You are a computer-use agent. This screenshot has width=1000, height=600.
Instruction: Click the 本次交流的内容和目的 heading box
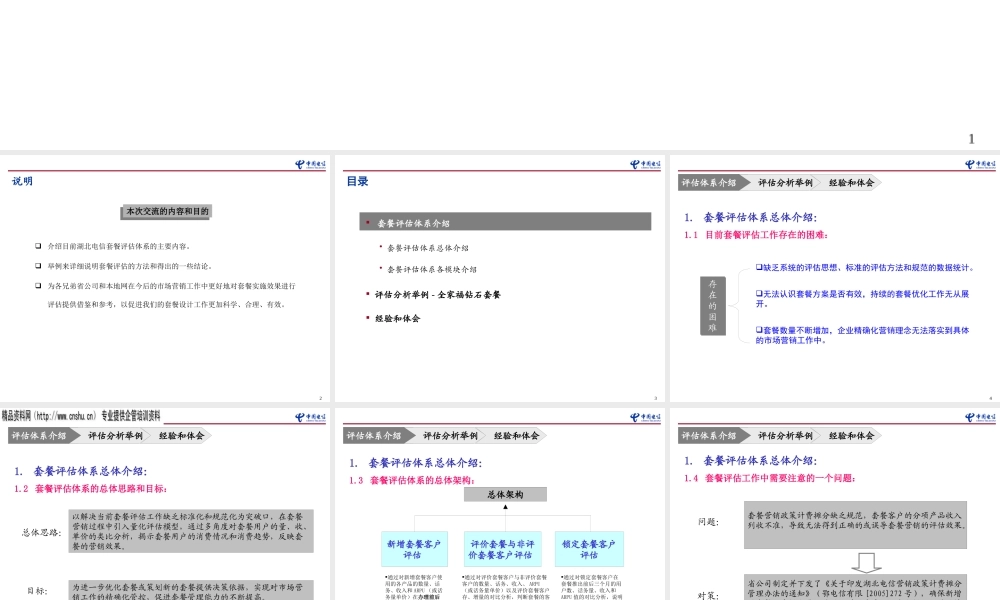(166, 212)
